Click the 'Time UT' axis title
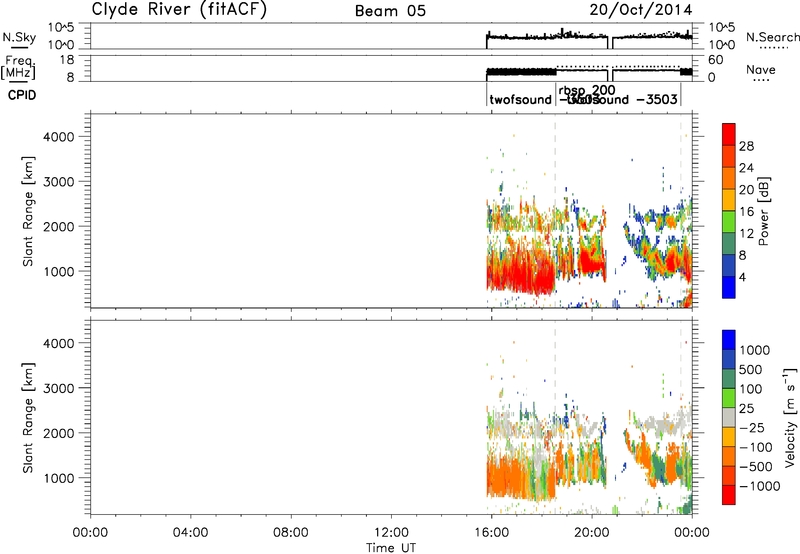Image resolution: width=800 pixels, height=554 pixels. 391,548
